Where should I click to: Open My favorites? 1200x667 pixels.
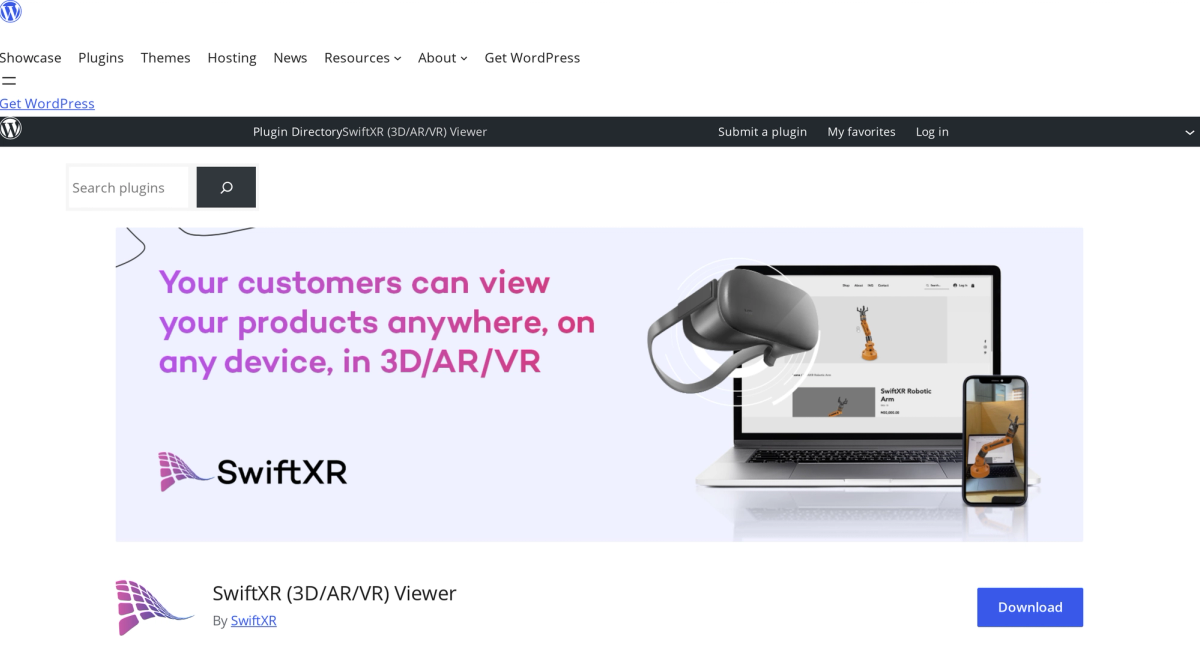pos(861,132)
